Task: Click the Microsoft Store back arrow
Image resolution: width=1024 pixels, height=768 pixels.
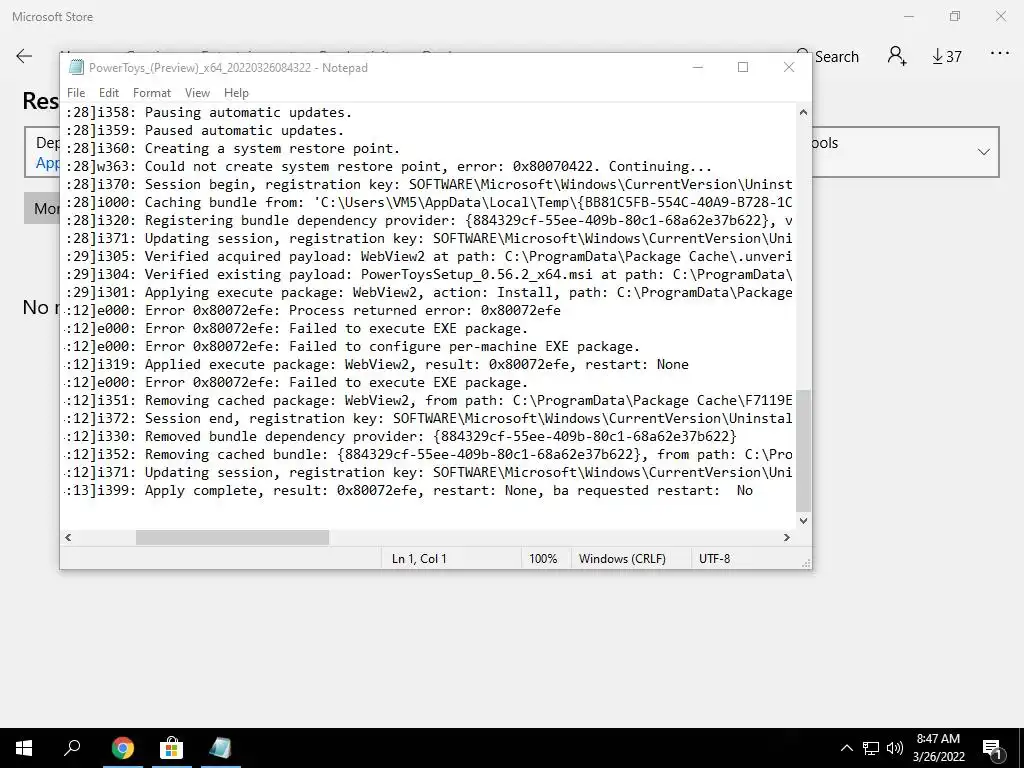Action: point(24,56)
